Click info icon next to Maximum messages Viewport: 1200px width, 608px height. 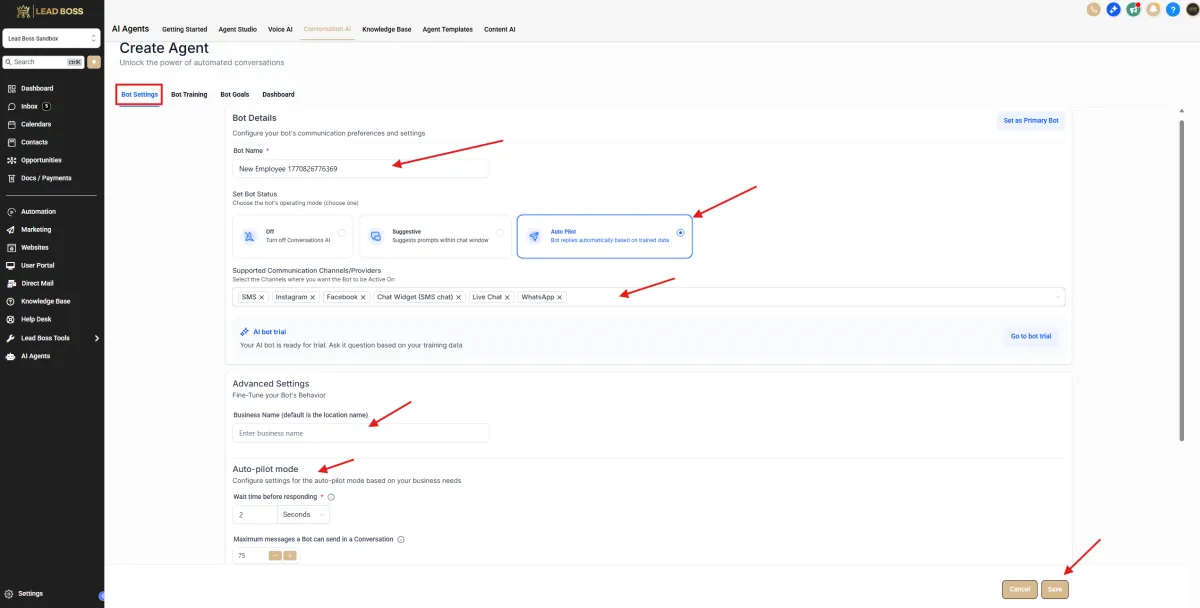pyautogui.click(x=401, y=539)
